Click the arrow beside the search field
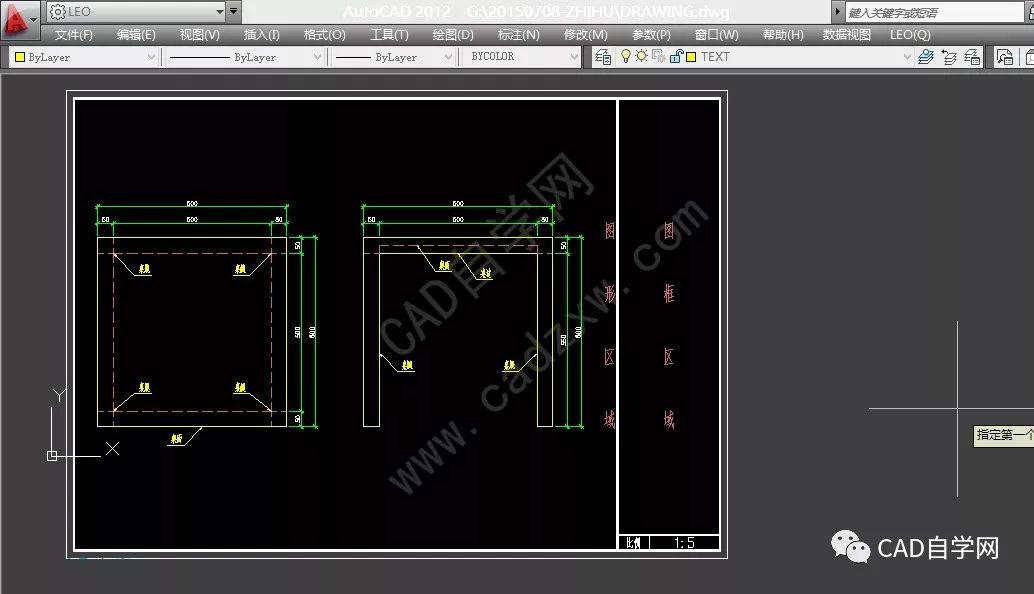Viewport: 1034px width, 594px height. [x=837, y=12]
